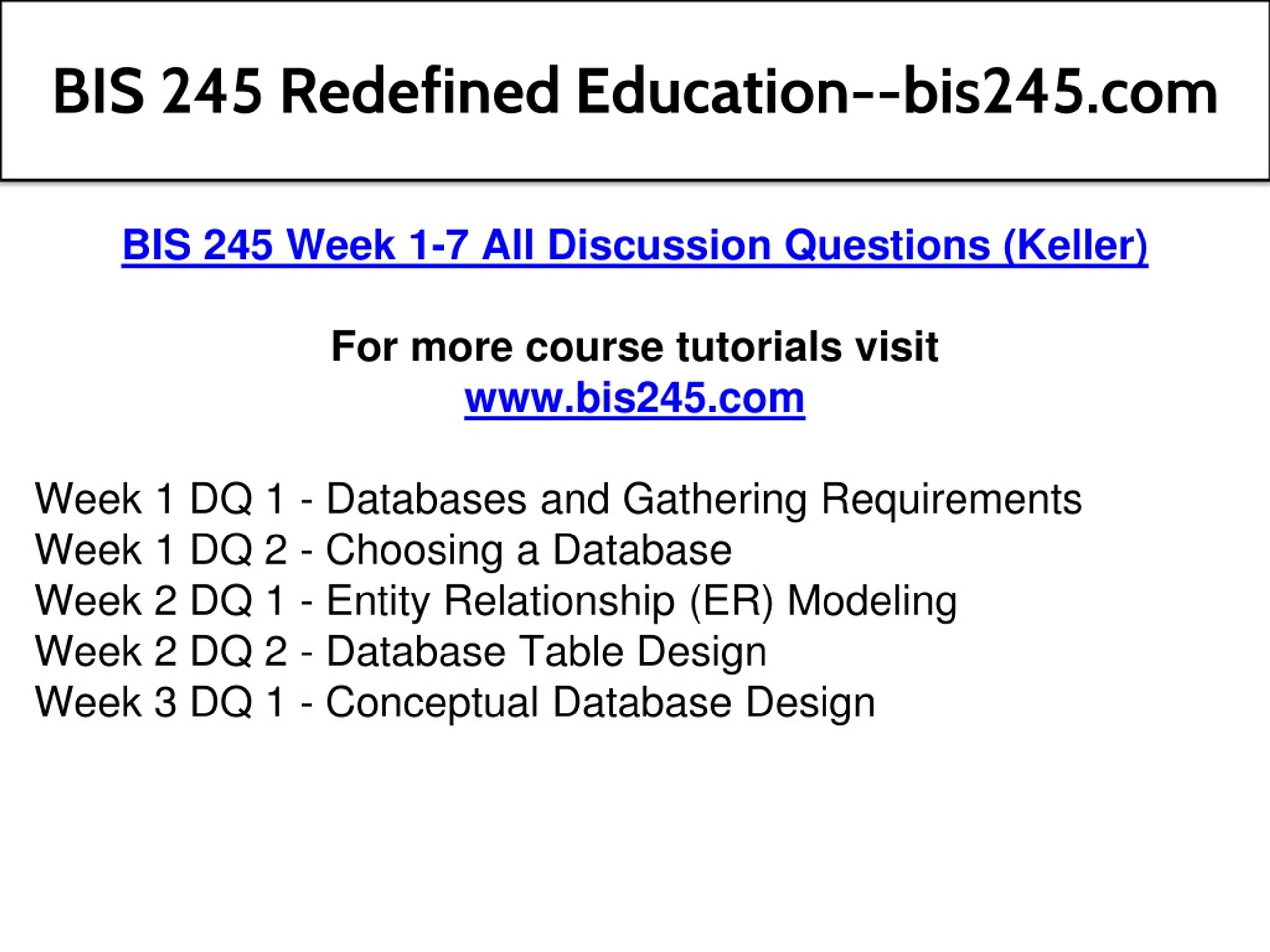Select the Week 2 DQ 1 line
The height and width of the screenshot is (952, 1270).
tap(496, 601)
